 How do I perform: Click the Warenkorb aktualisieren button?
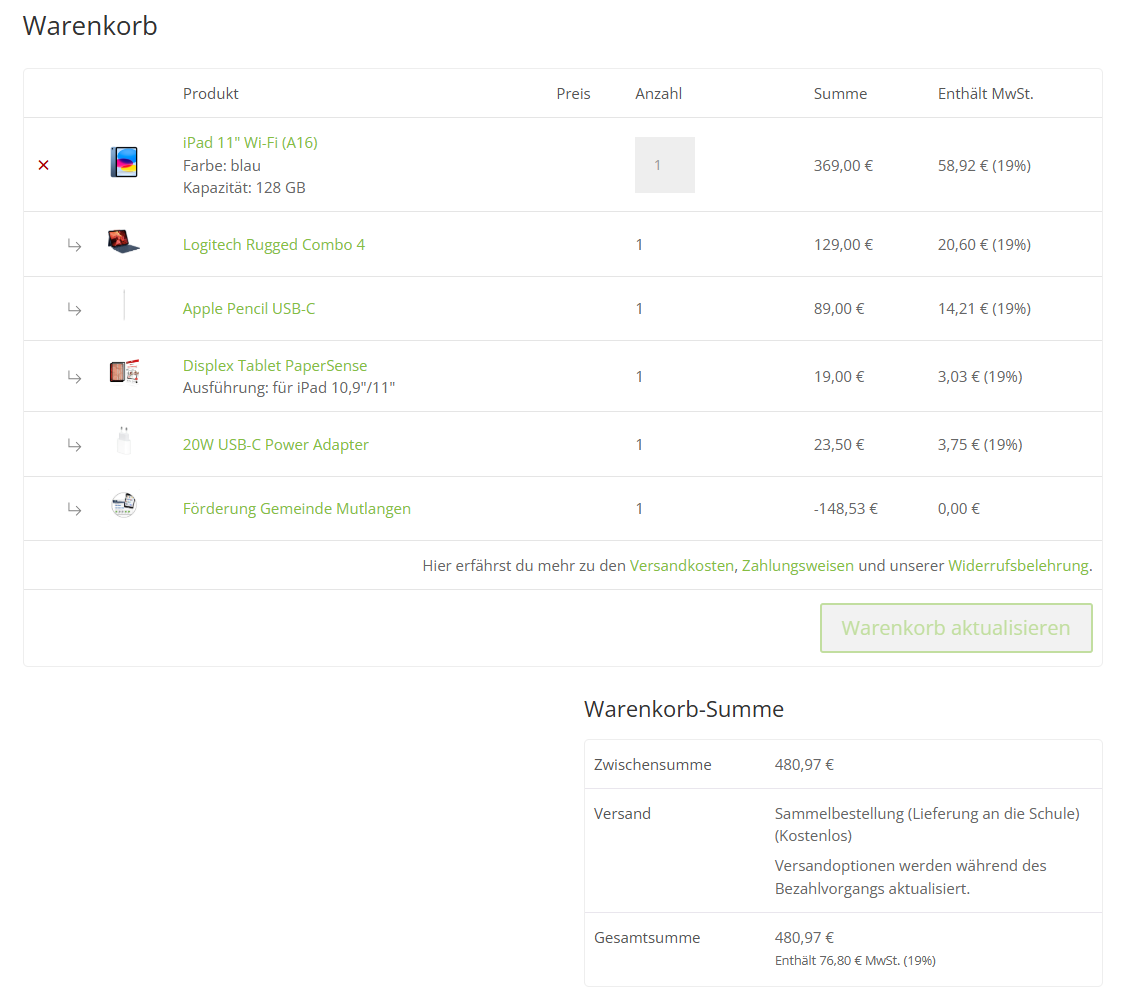pos(956,628)
